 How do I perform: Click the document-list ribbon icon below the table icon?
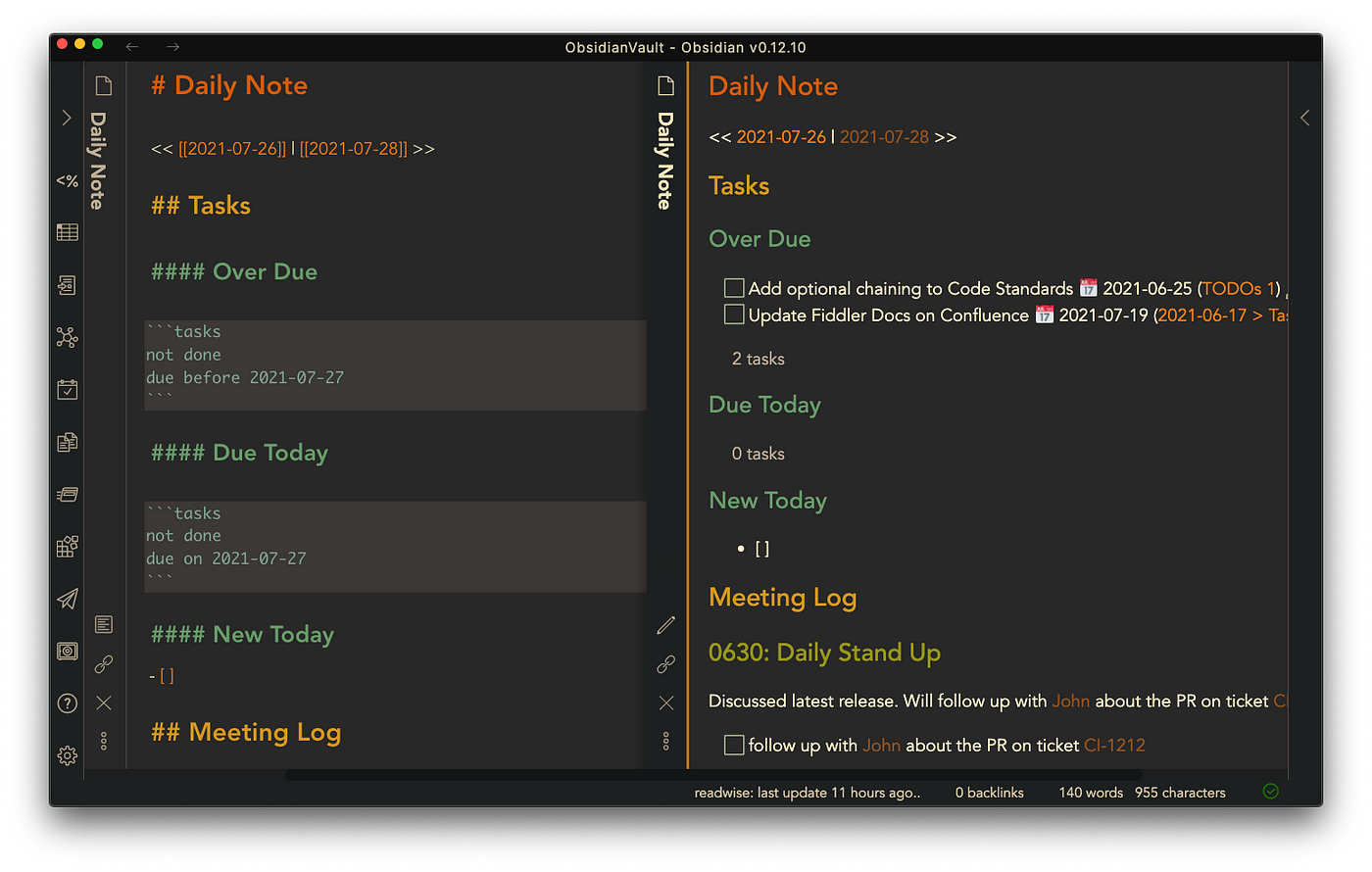pos(67,285)
